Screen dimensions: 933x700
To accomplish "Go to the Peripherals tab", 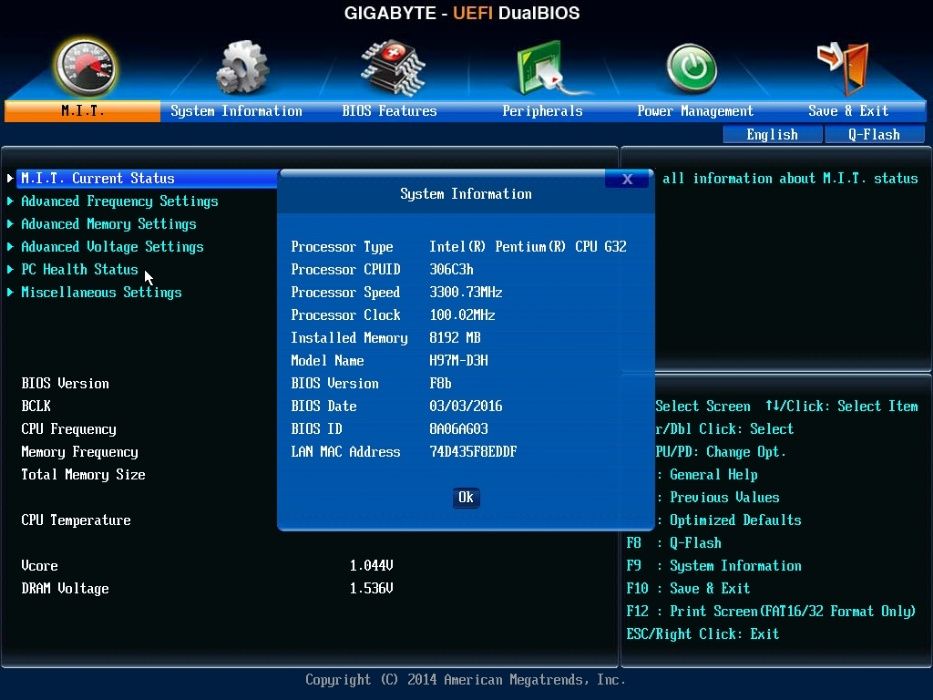I will (x=542, y=111).
